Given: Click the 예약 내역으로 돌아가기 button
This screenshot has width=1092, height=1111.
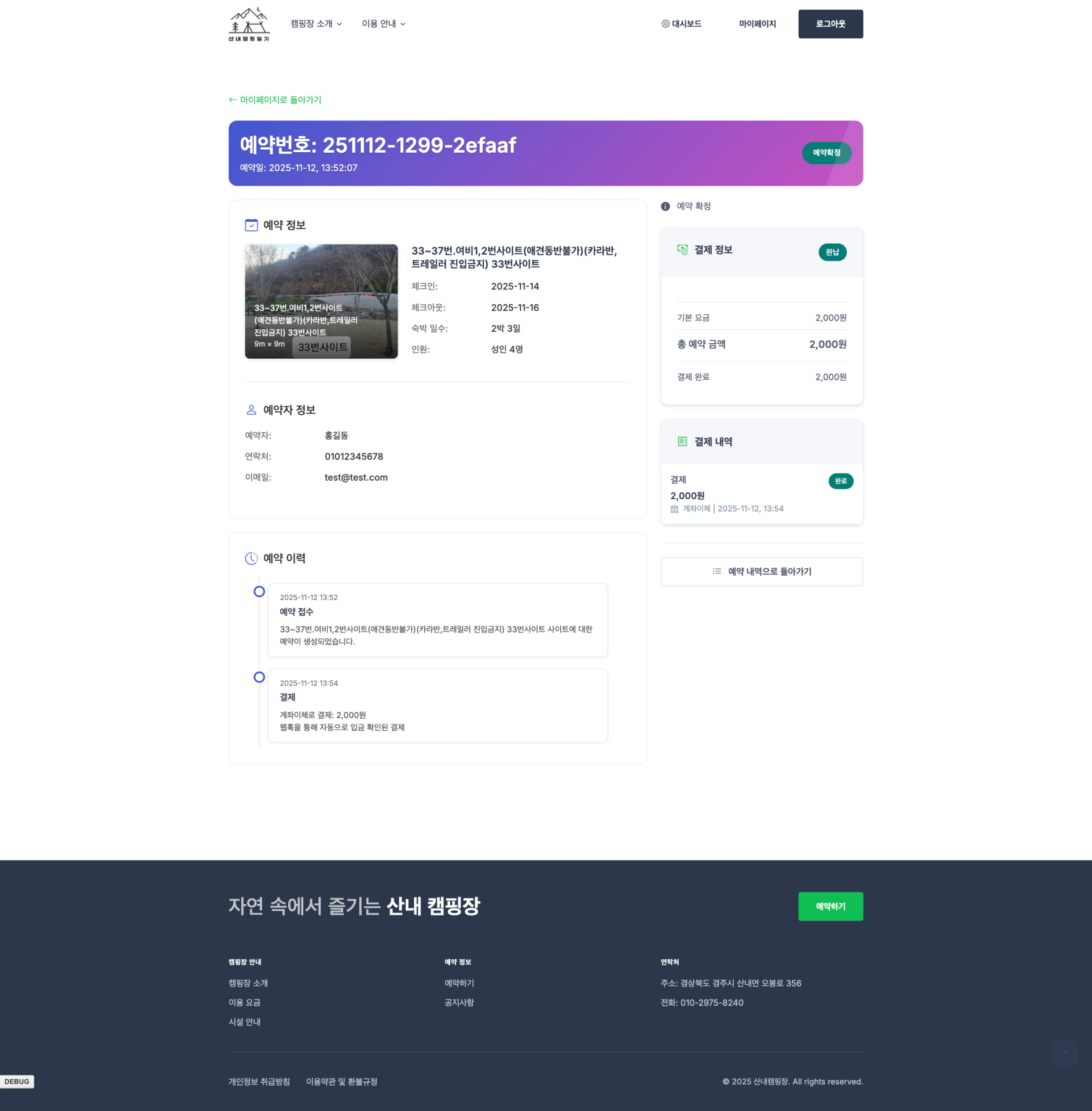Looking at the screenshot, I should [762, 572].
